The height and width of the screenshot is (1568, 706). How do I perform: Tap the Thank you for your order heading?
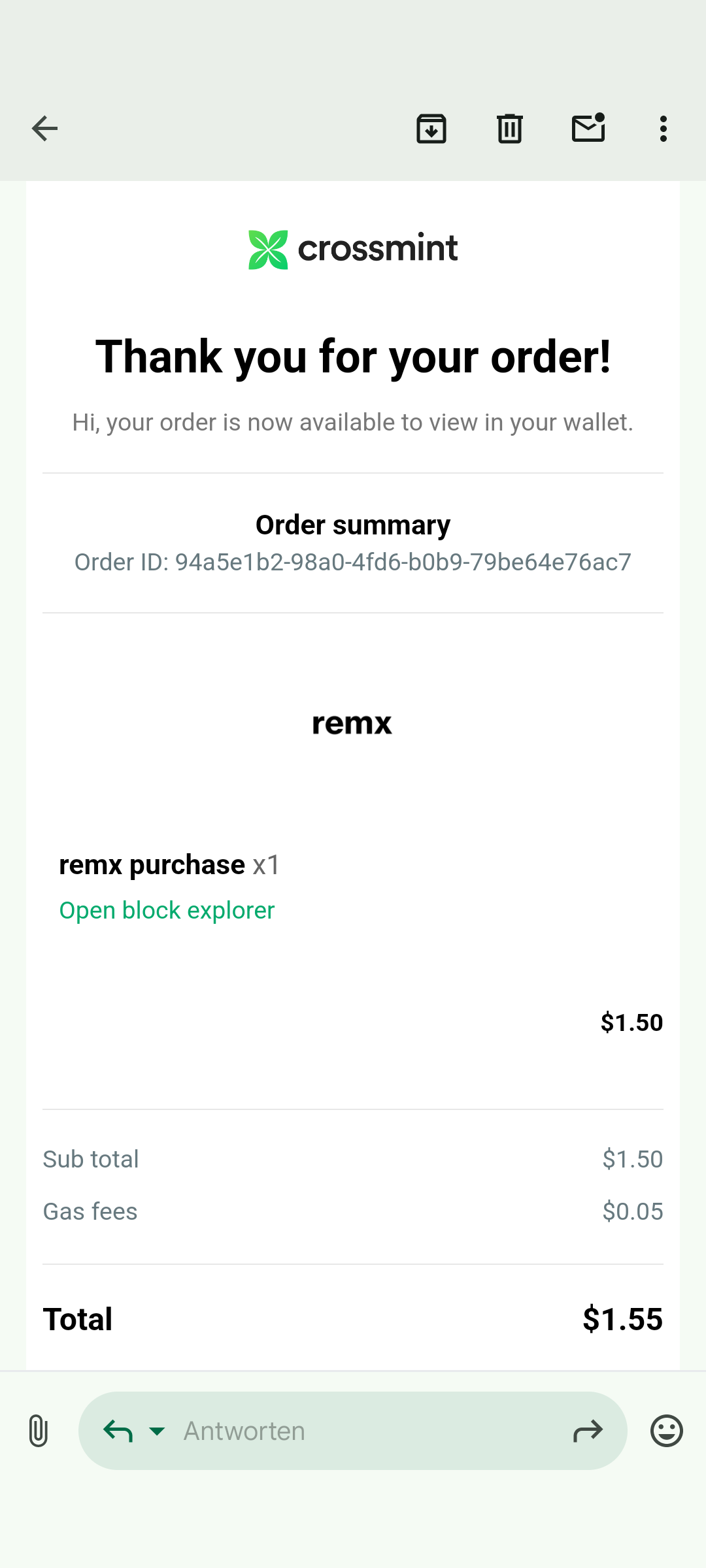tap(353, 357)
